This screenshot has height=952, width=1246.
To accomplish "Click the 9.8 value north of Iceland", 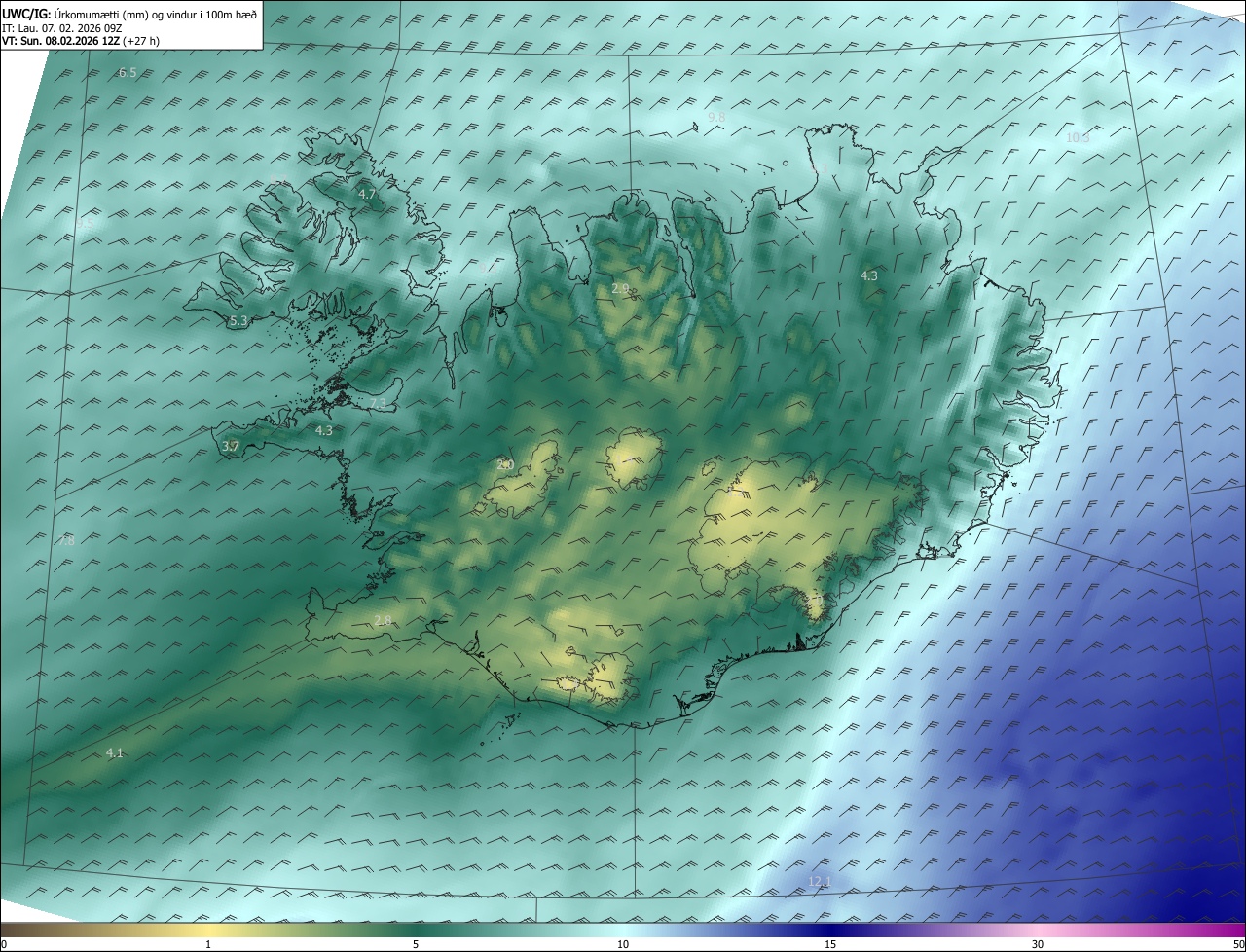I will point(716,117).
